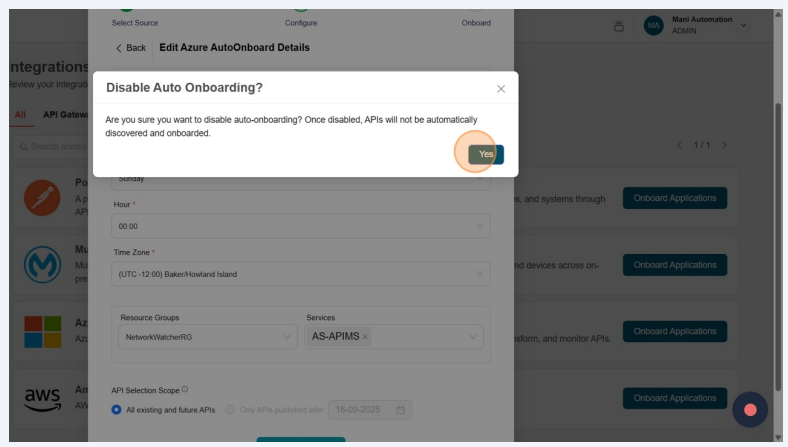Image resolution: width=788 pixels, height=447 pixels.
Task: Click Yes to disable auto onboarding
Action: pyautogui.click(x=486, y=154)
